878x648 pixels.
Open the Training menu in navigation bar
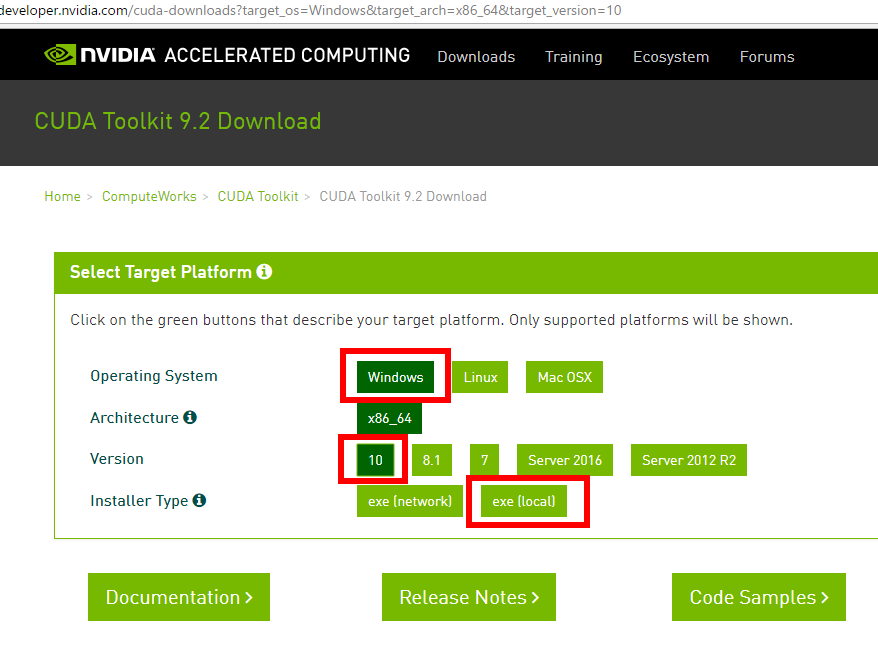point(574,57)
